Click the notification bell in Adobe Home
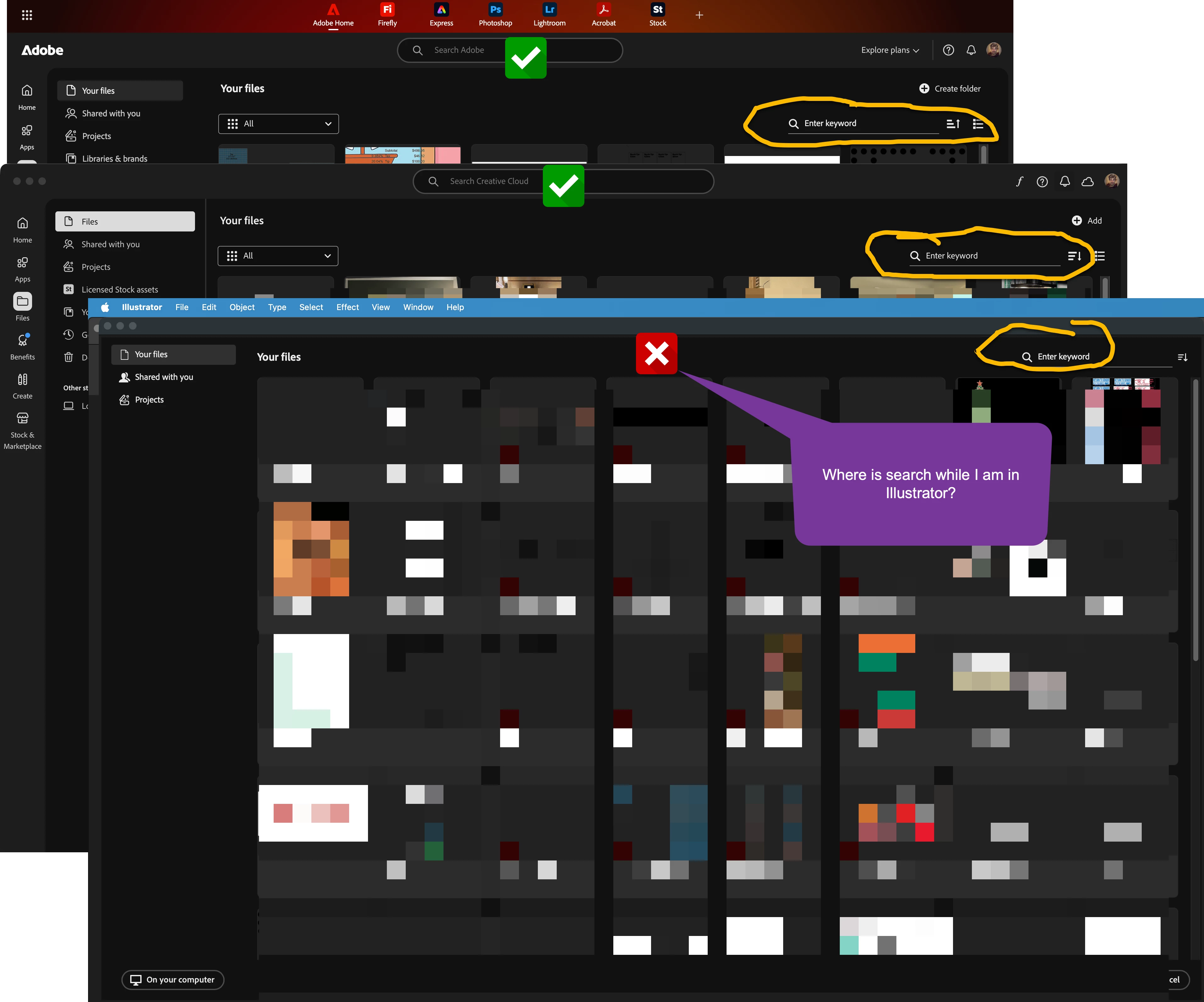This screenshot has width=1204, height=1002. [x=971, y=50]
